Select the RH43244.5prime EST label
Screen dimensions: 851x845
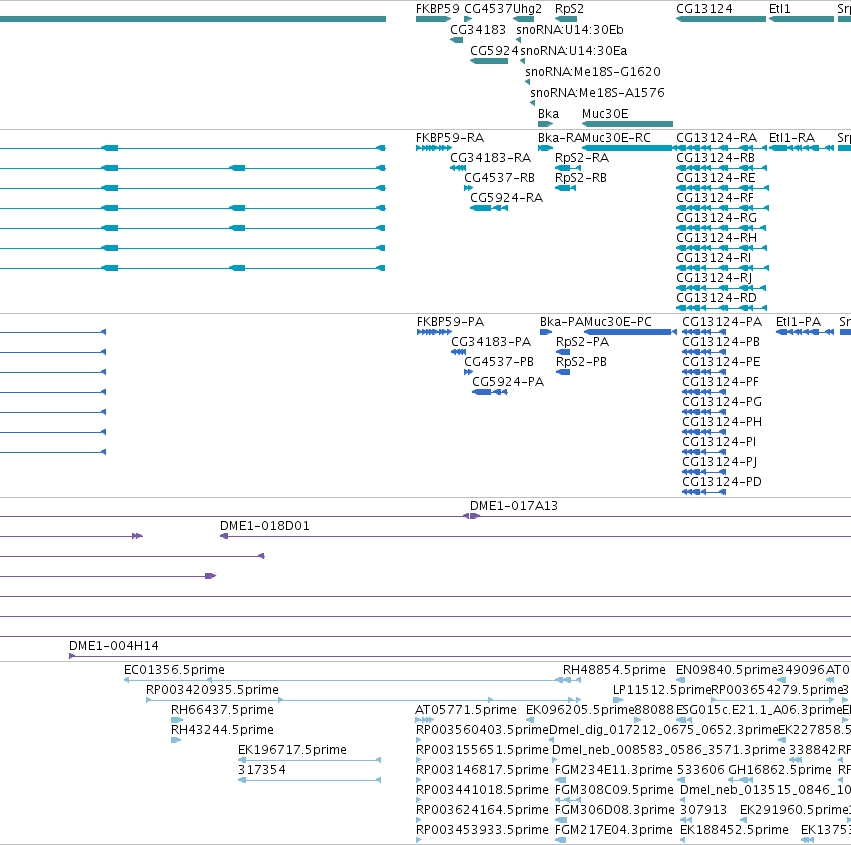click(222, 730)
